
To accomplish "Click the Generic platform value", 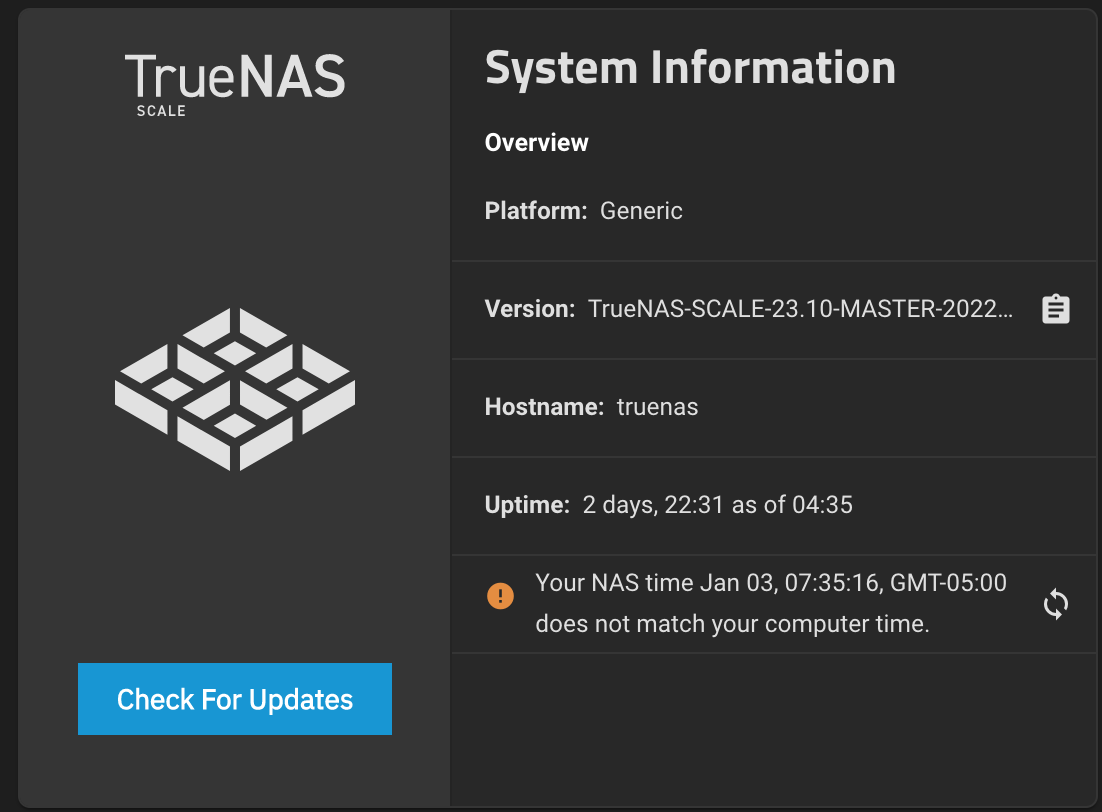I will [641, 211].
